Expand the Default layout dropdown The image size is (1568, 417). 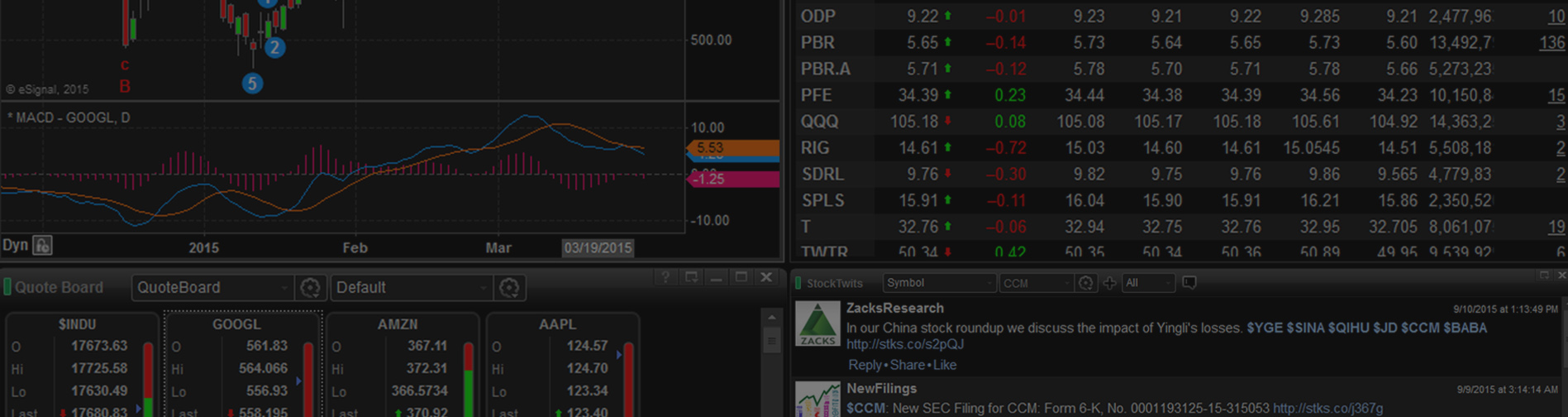point(412,287)
